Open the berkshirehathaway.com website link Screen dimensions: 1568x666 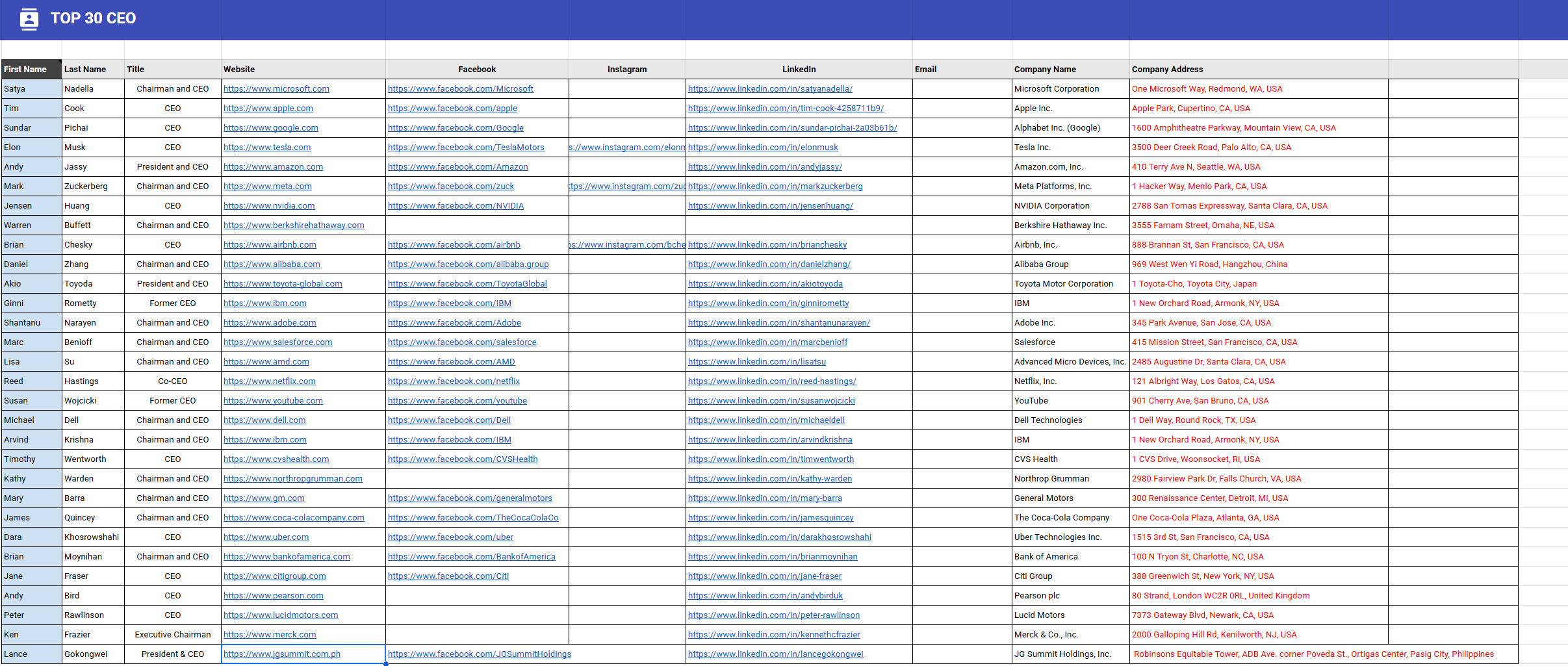pyautogui.click(x=294, y=225)
